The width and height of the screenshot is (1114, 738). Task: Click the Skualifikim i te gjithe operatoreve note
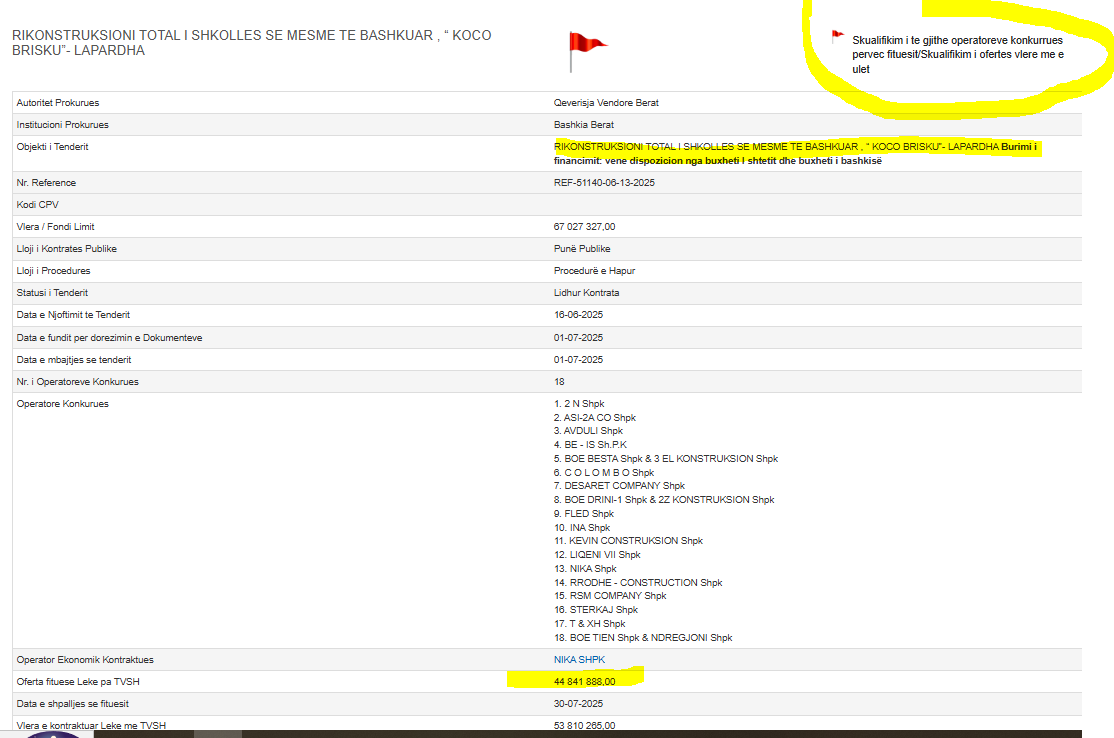coord(957,55)
